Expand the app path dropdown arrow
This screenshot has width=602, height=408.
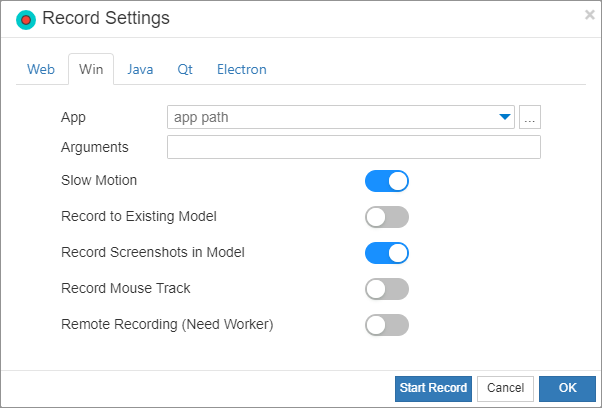pyautogui.click(x=505, y=118)
